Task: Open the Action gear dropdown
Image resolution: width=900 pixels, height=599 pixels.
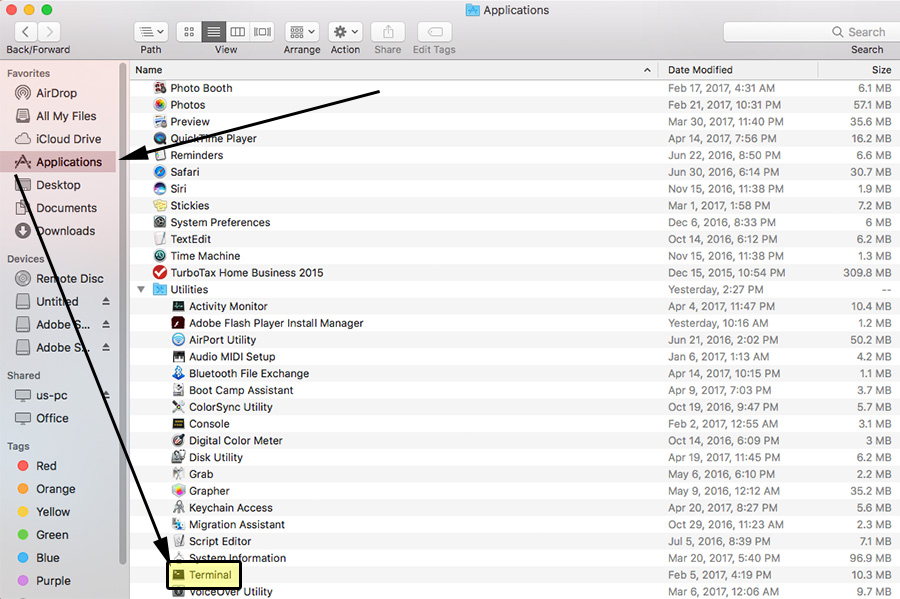Action: pos(346,32)
